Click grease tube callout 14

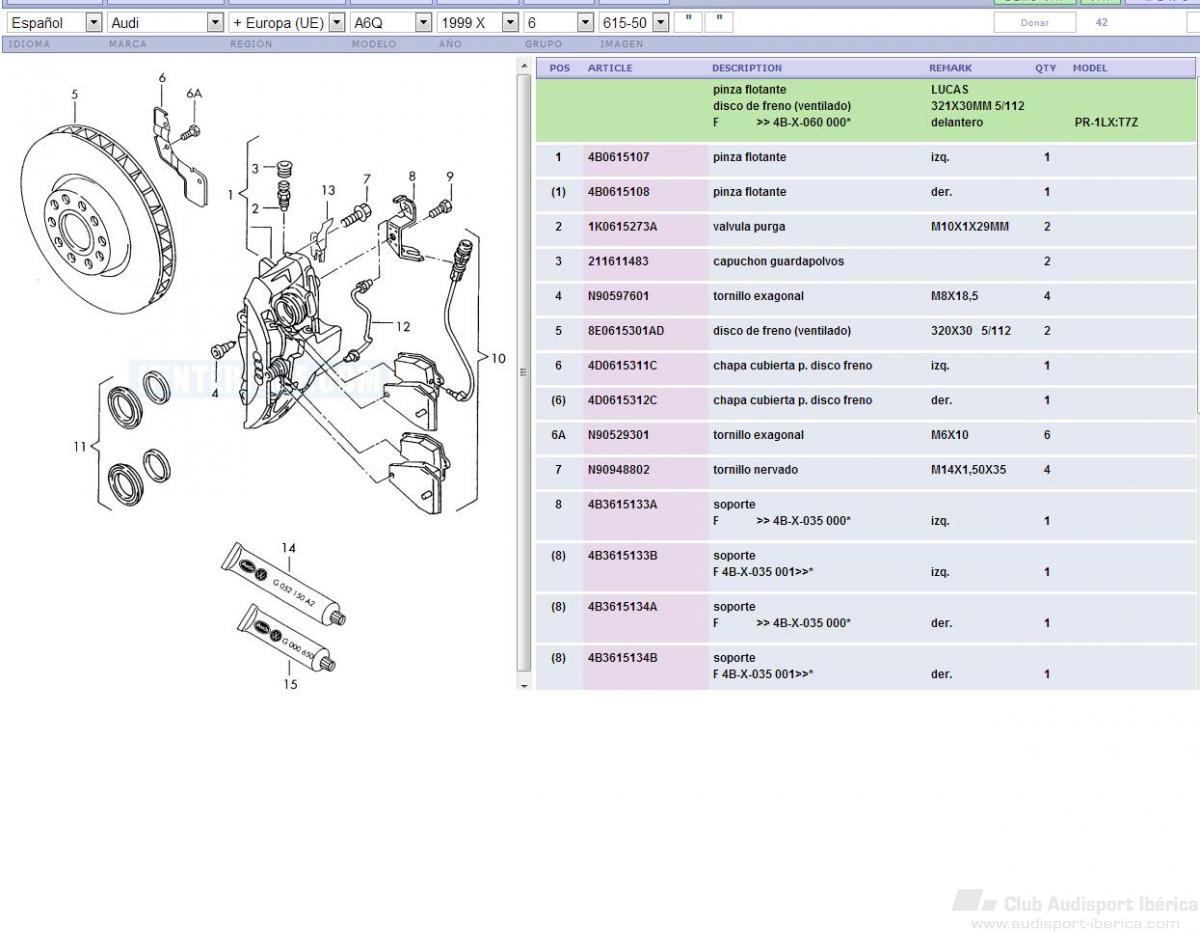point(289,548)
